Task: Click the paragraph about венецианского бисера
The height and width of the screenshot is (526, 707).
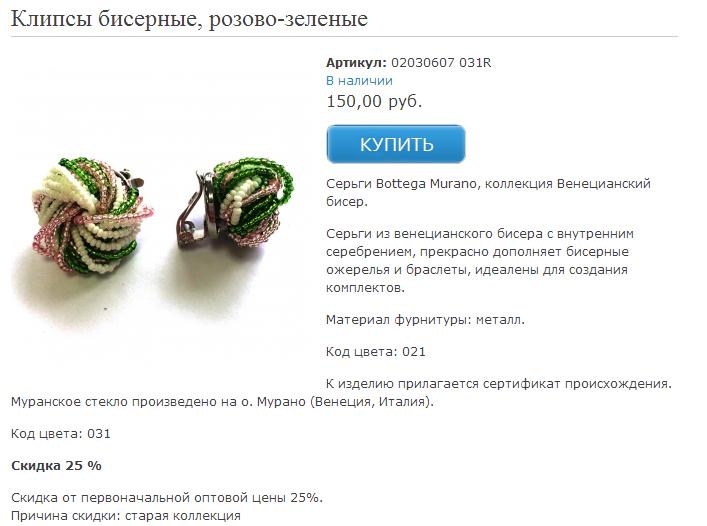Action: [x=480, y=261]
